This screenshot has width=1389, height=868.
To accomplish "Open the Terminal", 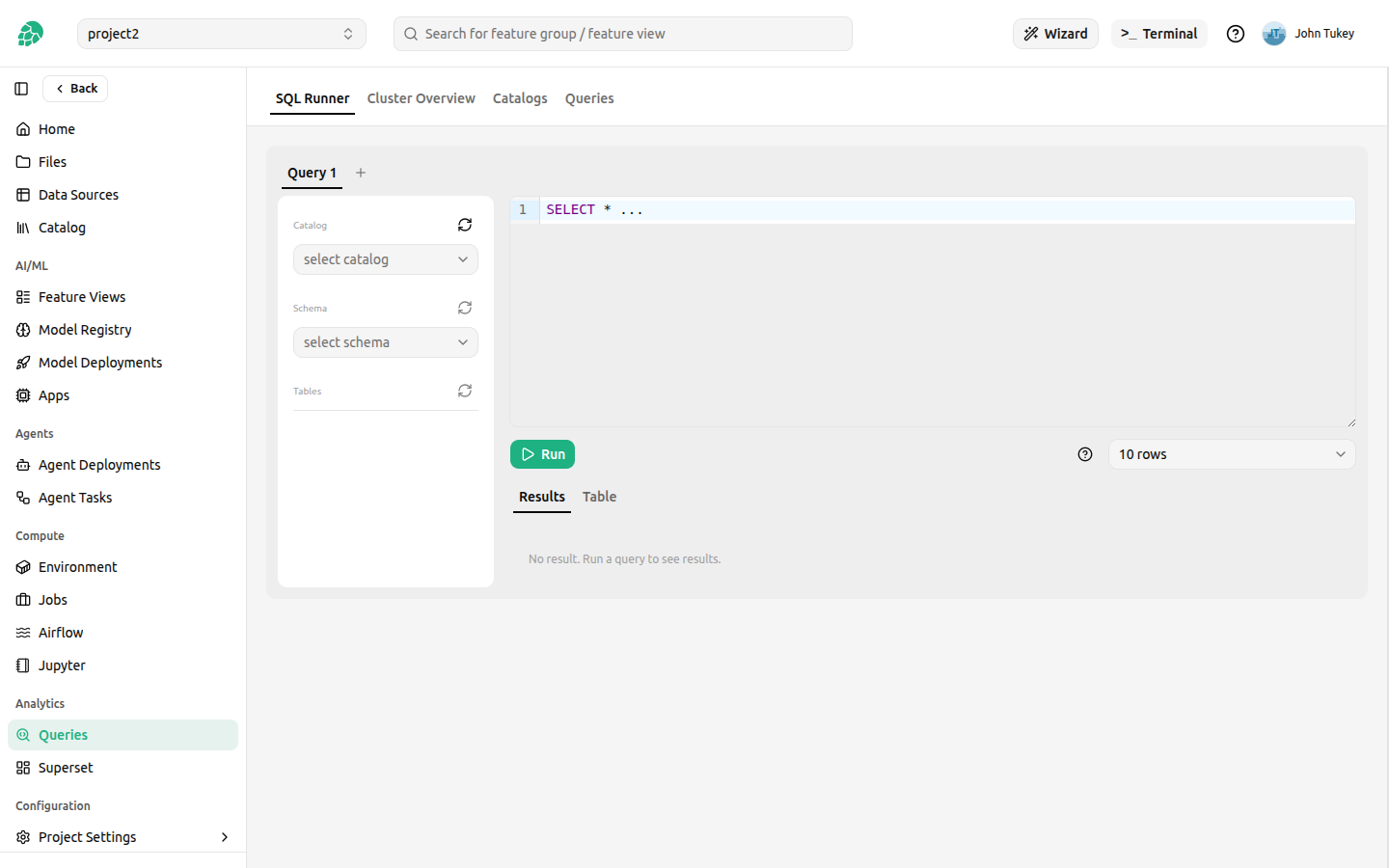I will coord(1159,34).
